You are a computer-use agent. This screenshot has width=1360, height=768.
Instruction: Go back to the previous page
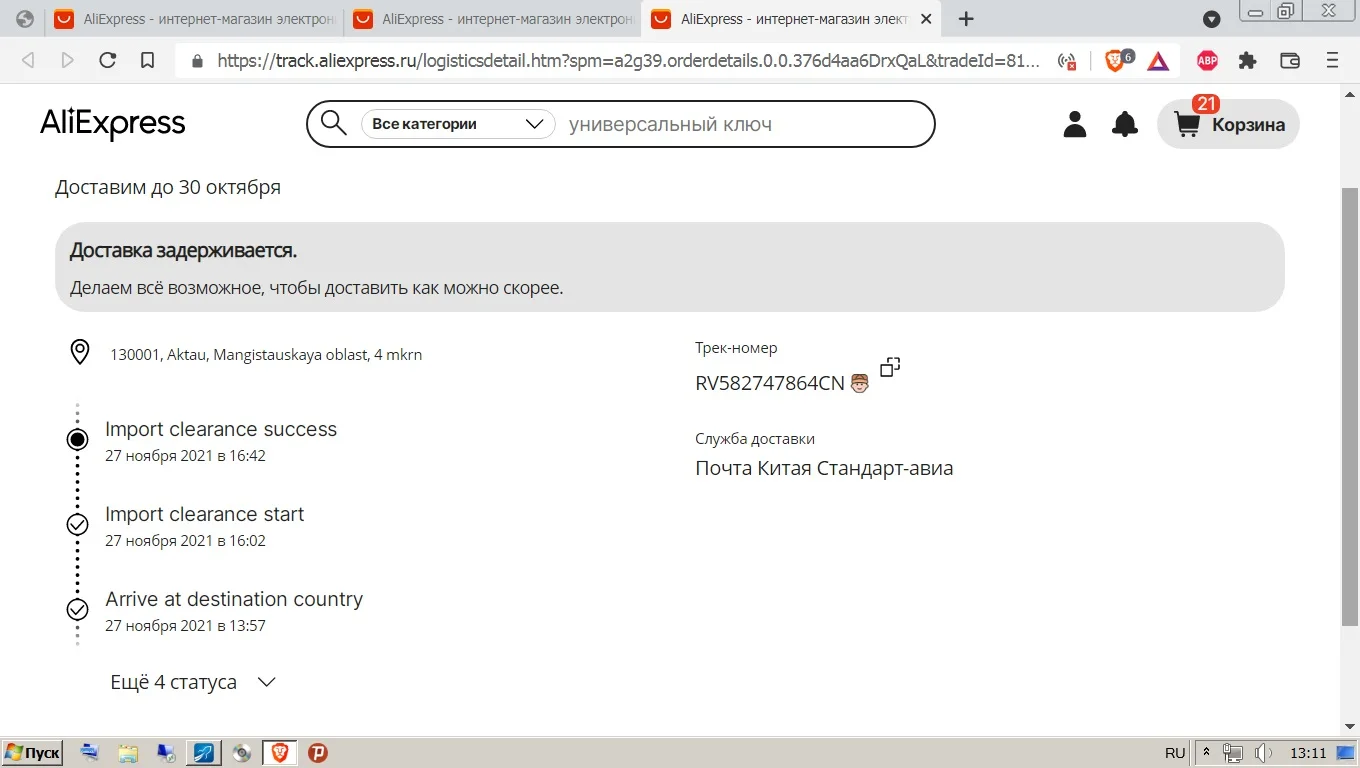(28, 61)
